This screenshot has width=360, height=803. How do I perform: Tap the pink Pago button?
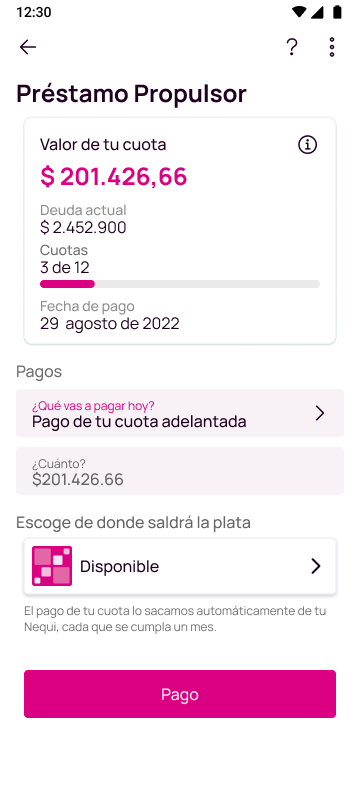click(x=180, y=694)
